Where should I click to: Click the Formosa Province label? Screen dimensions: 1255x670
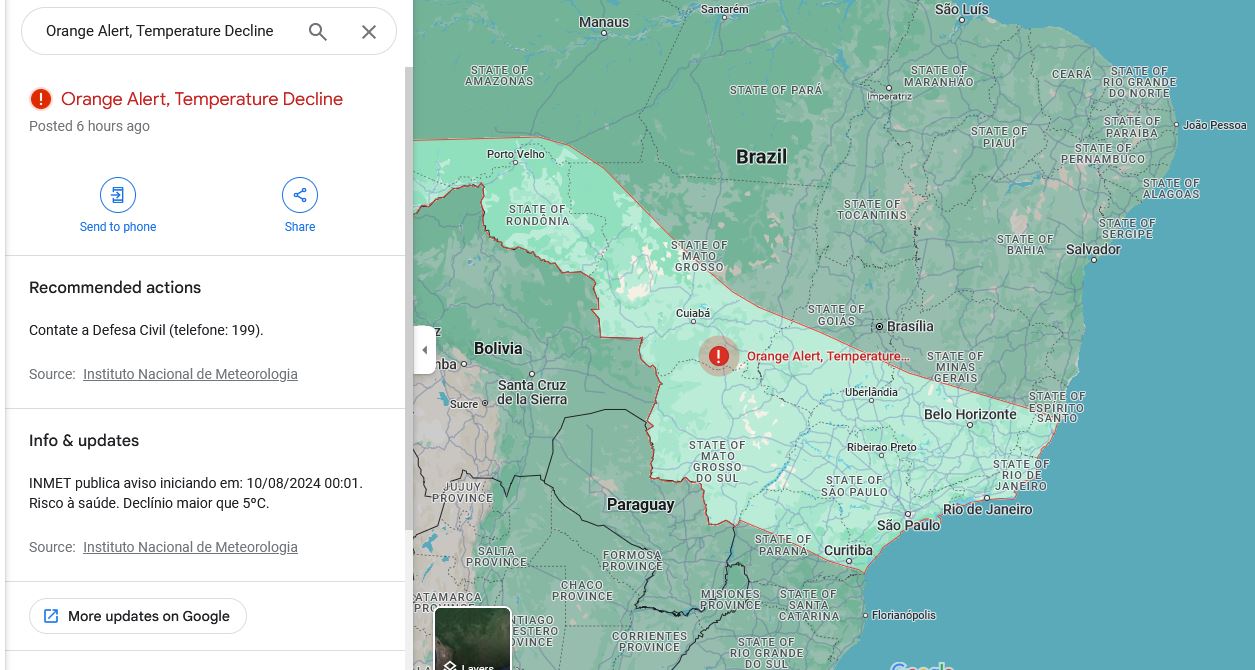[x=632, y=560]
